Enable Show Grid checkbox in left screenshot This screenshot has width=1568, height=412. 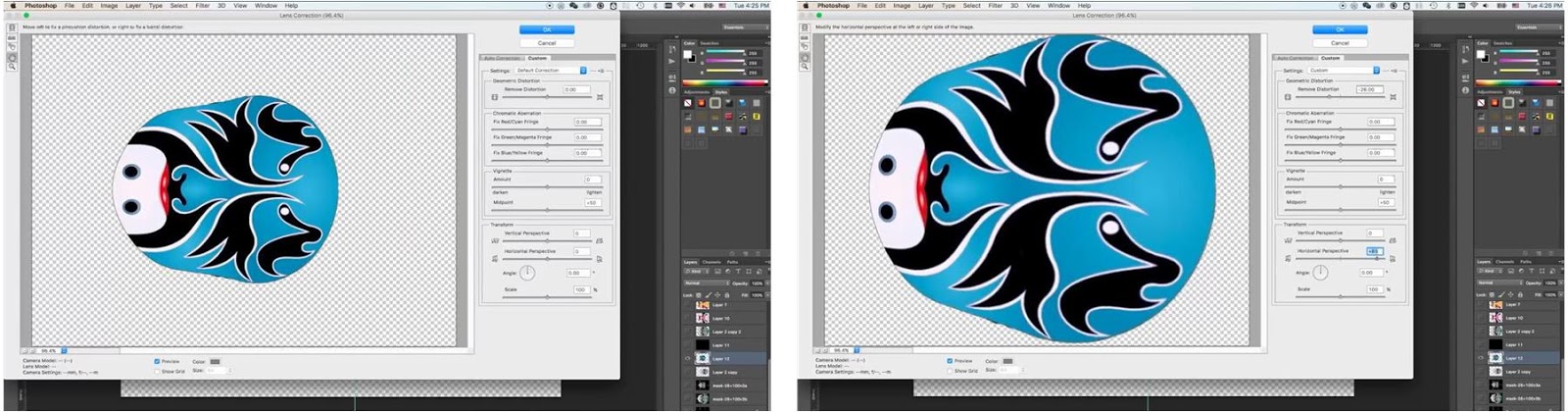(x=157, y=372)
